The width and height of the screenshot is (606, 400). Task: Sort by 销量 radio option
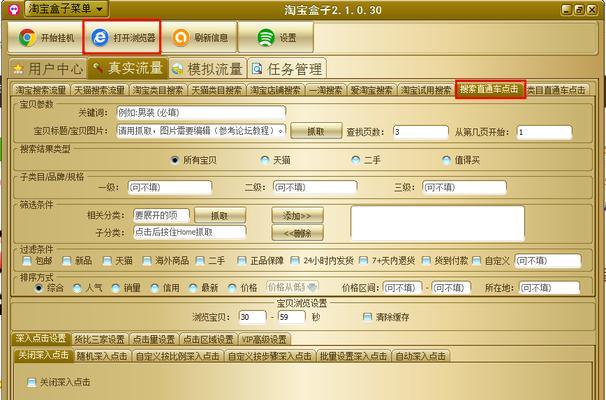(x=116, y=288)
